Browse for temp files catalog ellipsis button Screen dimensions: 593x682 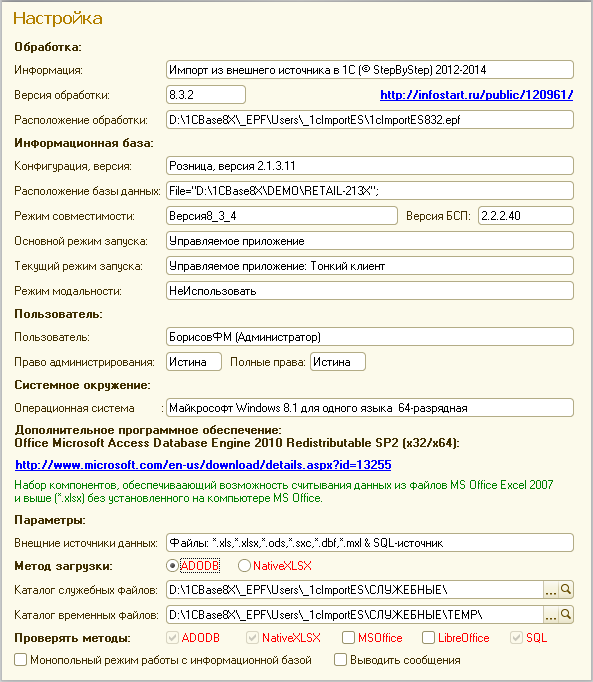[x=551, y=615]
